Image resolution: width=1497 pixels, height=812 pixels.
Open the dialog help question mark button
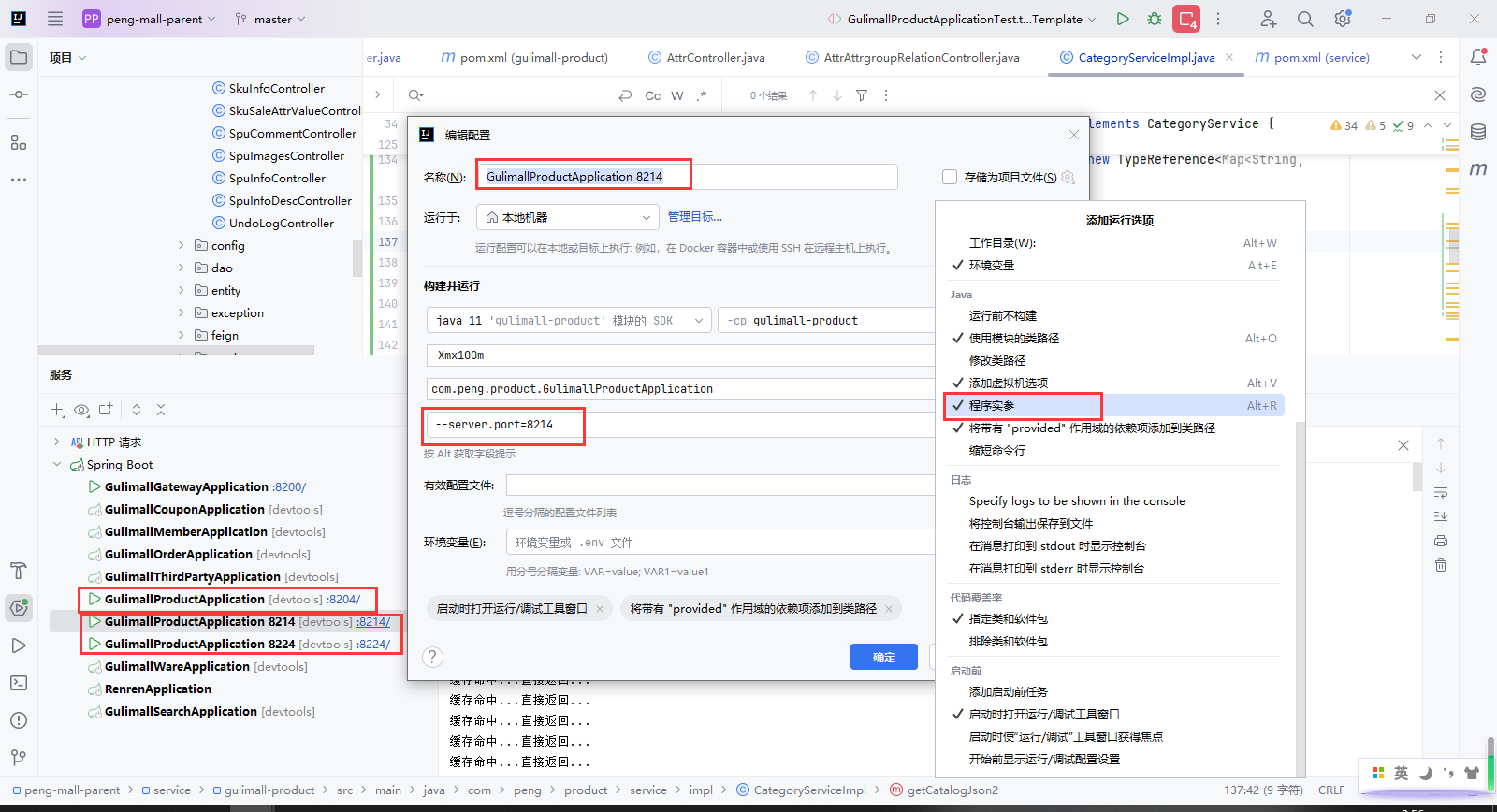tap(432, 657)
